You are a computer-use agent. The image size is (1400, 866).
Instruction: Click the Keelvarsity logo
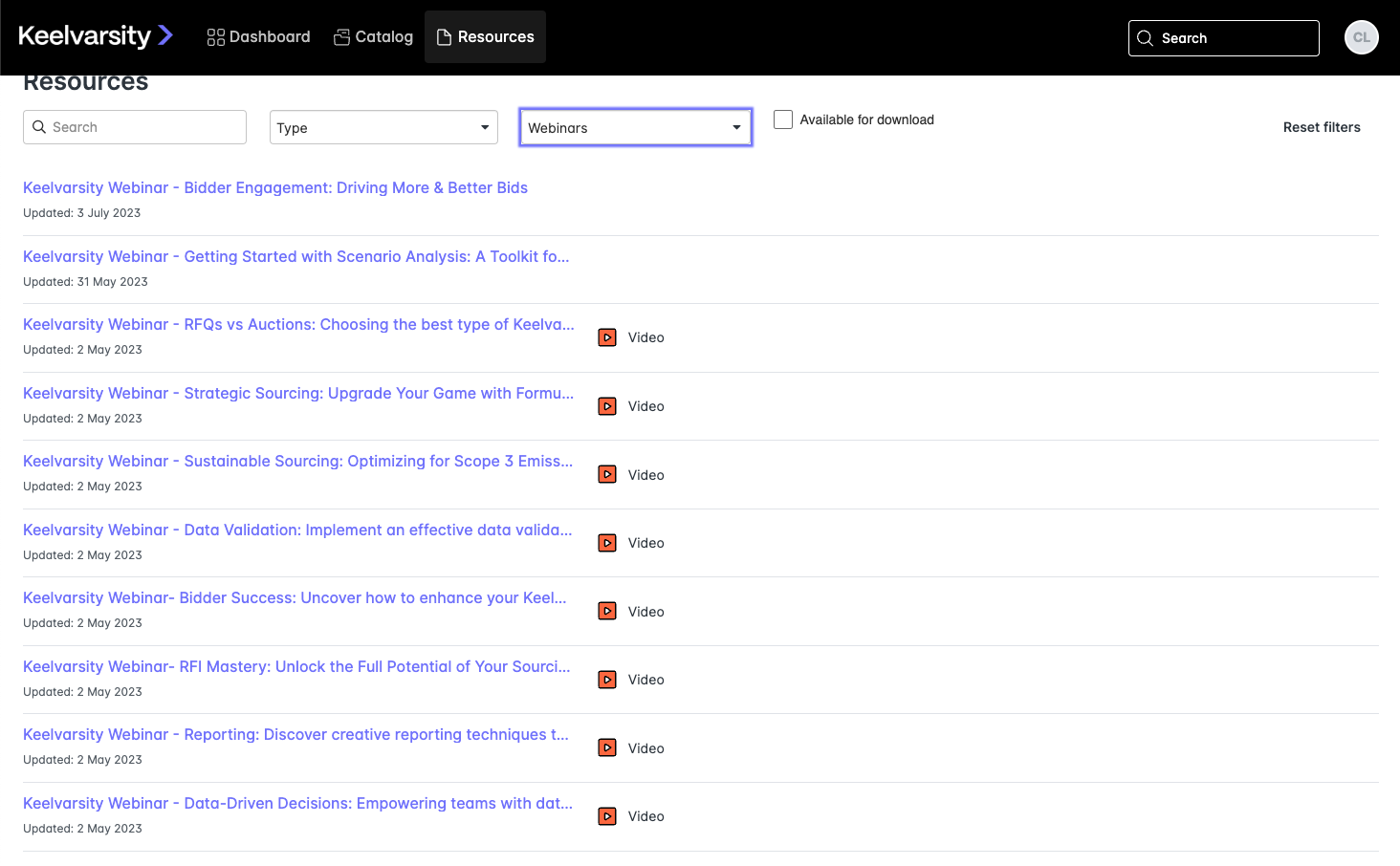[96, 36]
